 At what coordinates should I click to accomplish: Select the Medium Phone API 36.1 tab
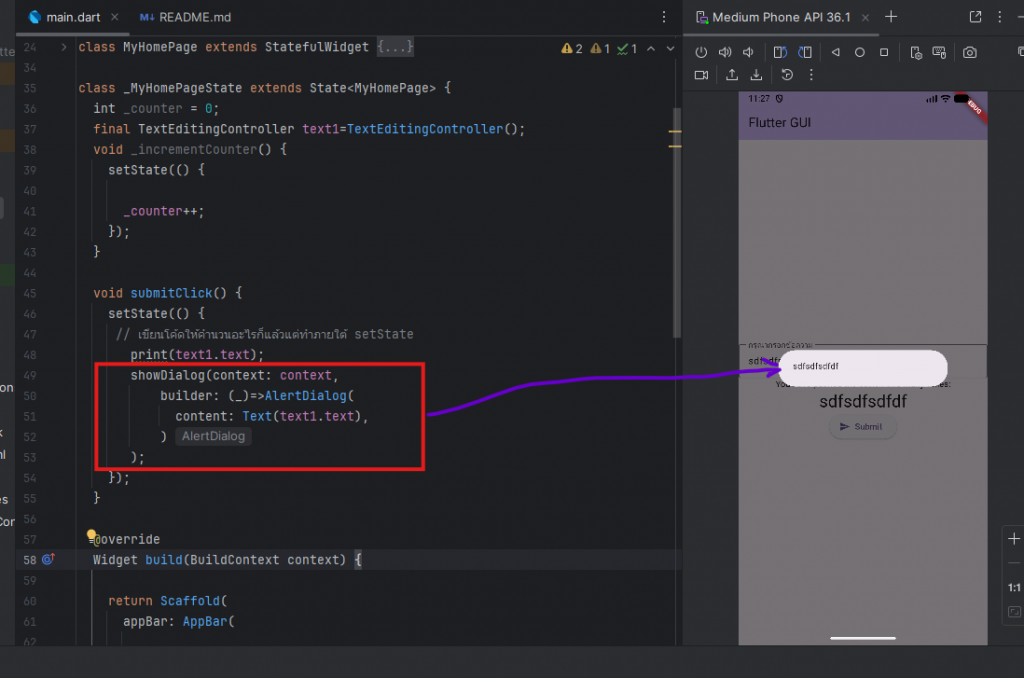(x=783, y=17)
